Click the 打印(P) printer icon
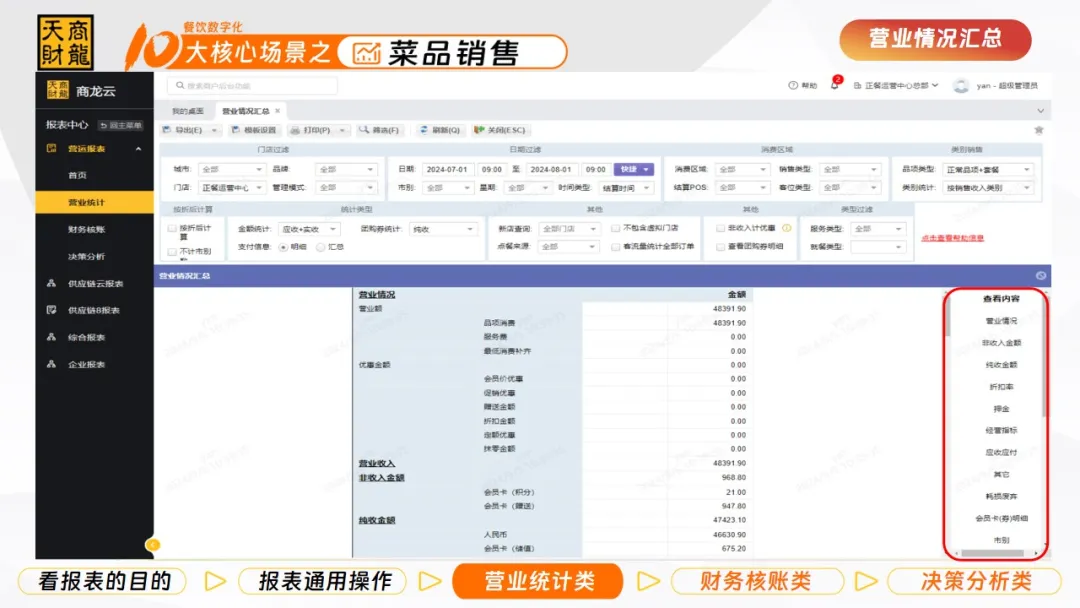Image resolution: width=1080 pixels, height=608 pixels. pyautogui.click(x=295, y=129)
